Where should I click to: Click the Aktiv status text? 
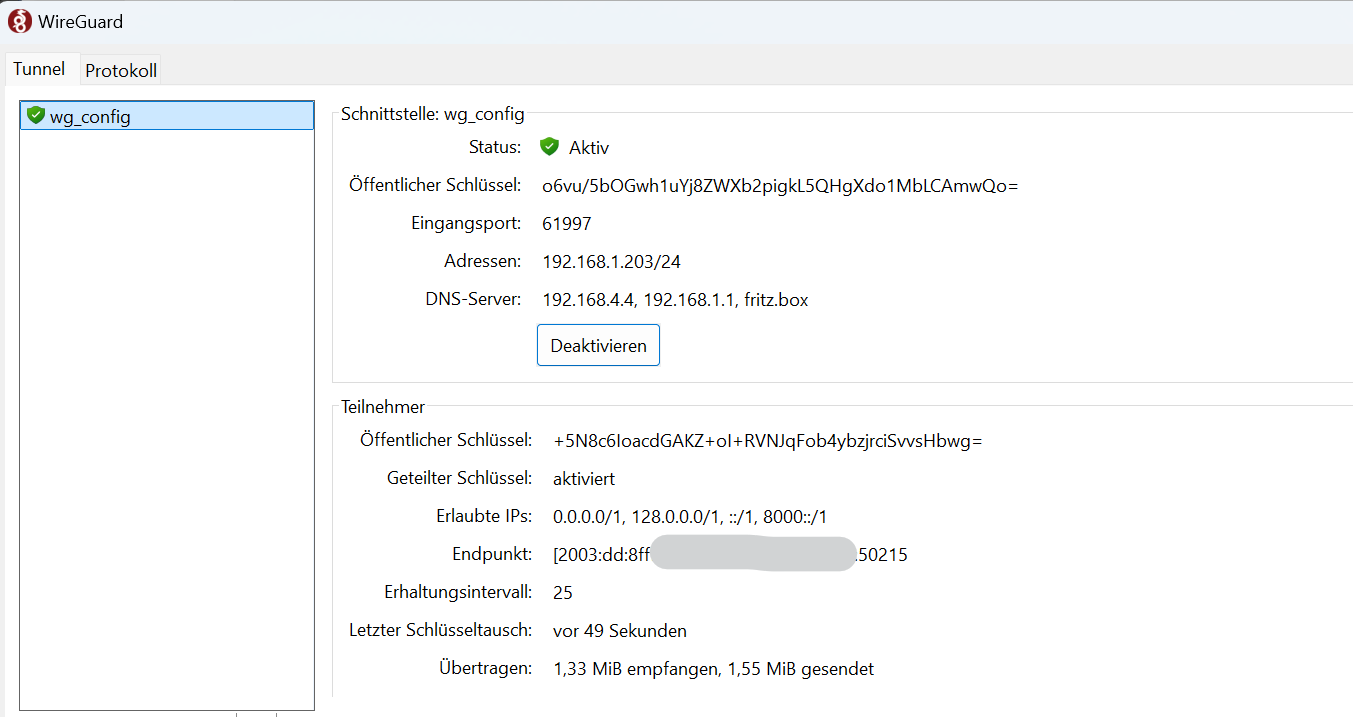[x=589, y=148]
